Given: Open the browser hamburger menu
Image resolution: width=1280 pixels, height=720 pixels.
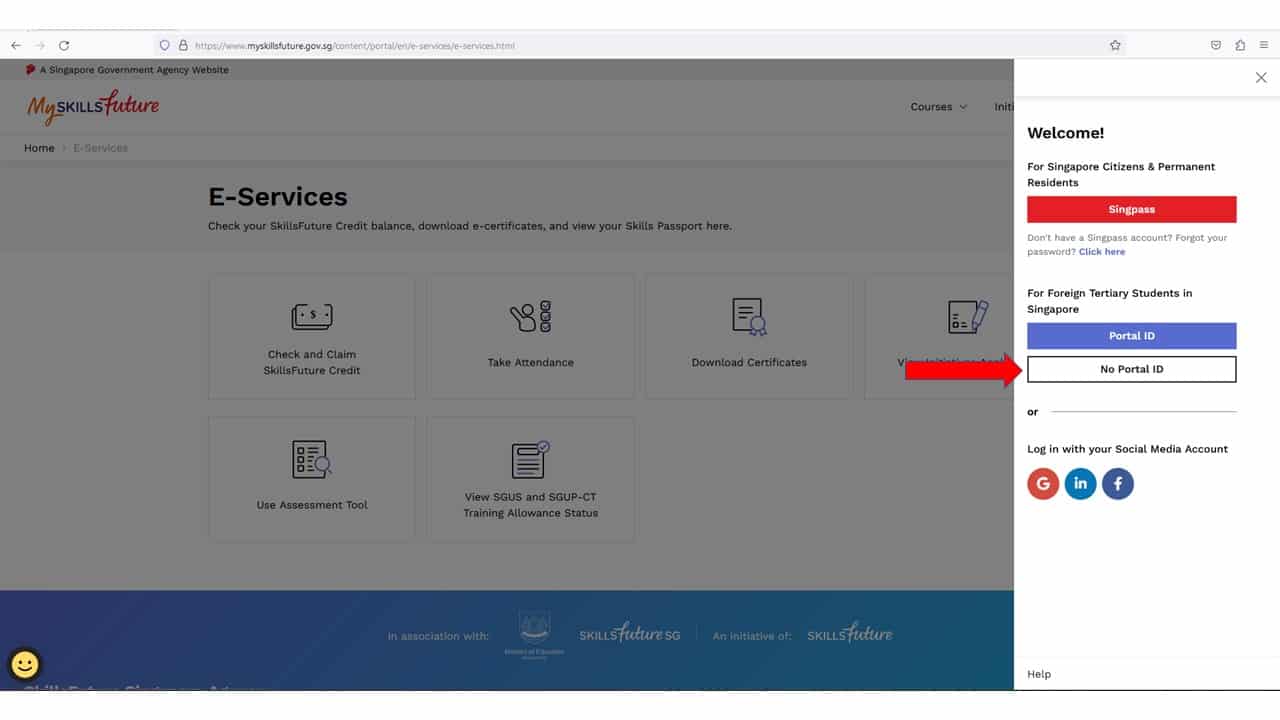Looking at the screenshot, I should click(1264, 45).
